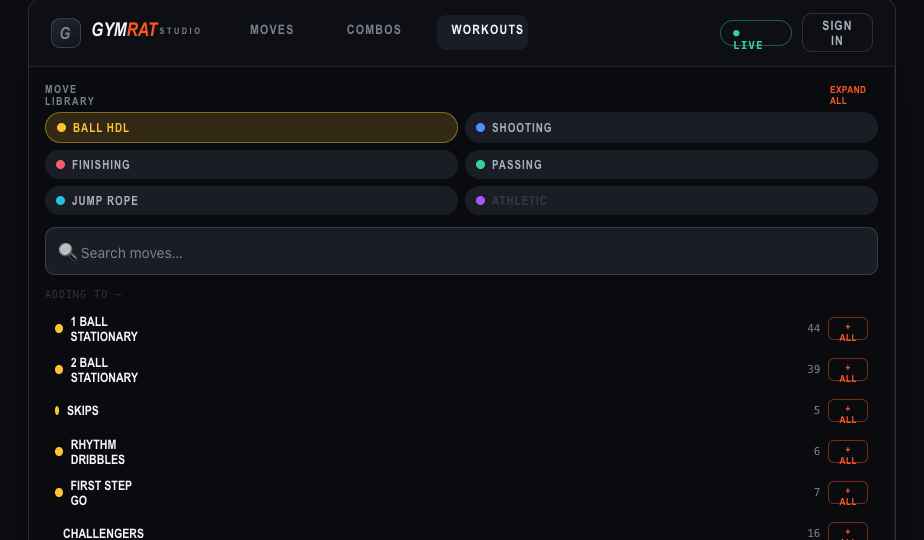Viewport: 924px width, 540px height.
Task: Select the purple Athletic category pill
Action: (x=671, y=200)
